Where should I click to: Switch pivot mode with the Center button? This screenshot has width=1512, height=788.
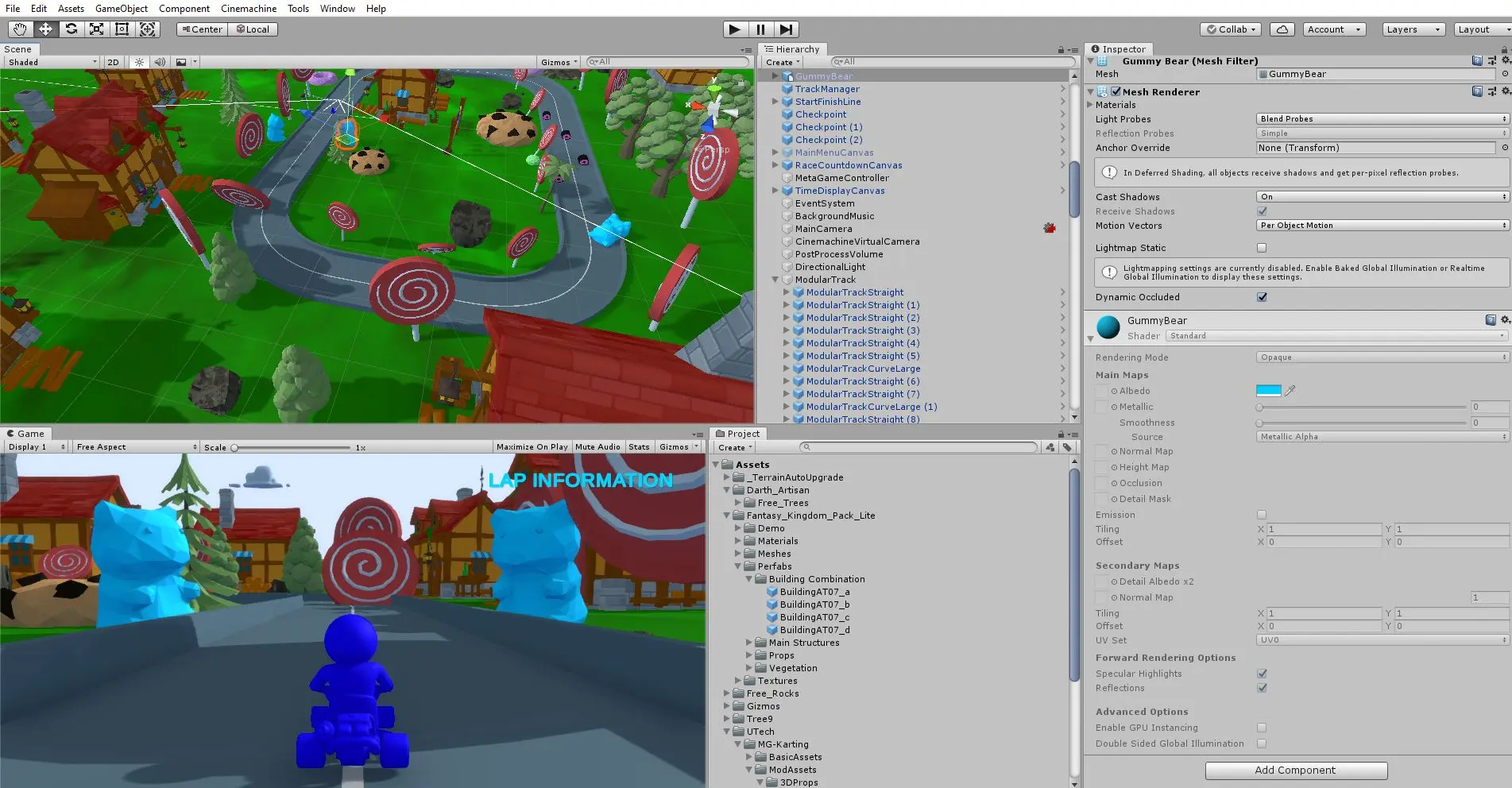(200, 29)
